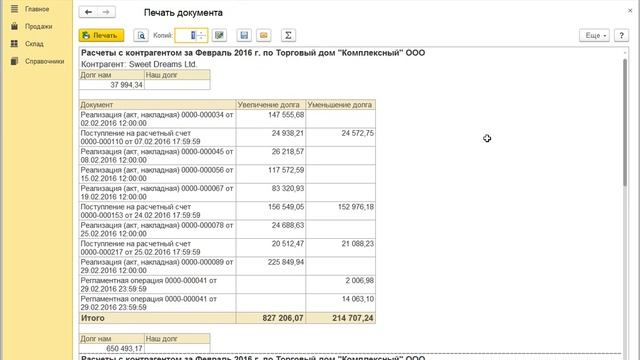Viewport: 640px width, 360px height.
Task: Click the edit document icon after copies field
Action: click(219, 36)
